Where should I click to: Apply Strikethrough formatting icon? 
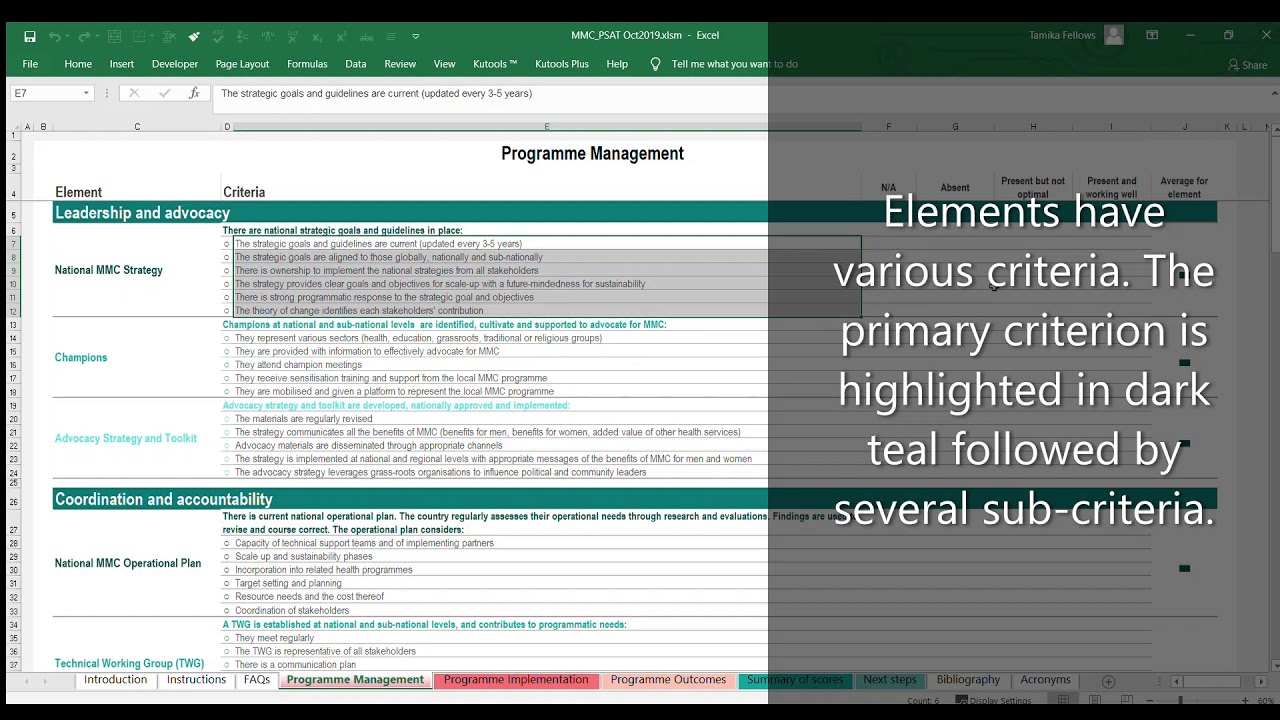(366, 37)
